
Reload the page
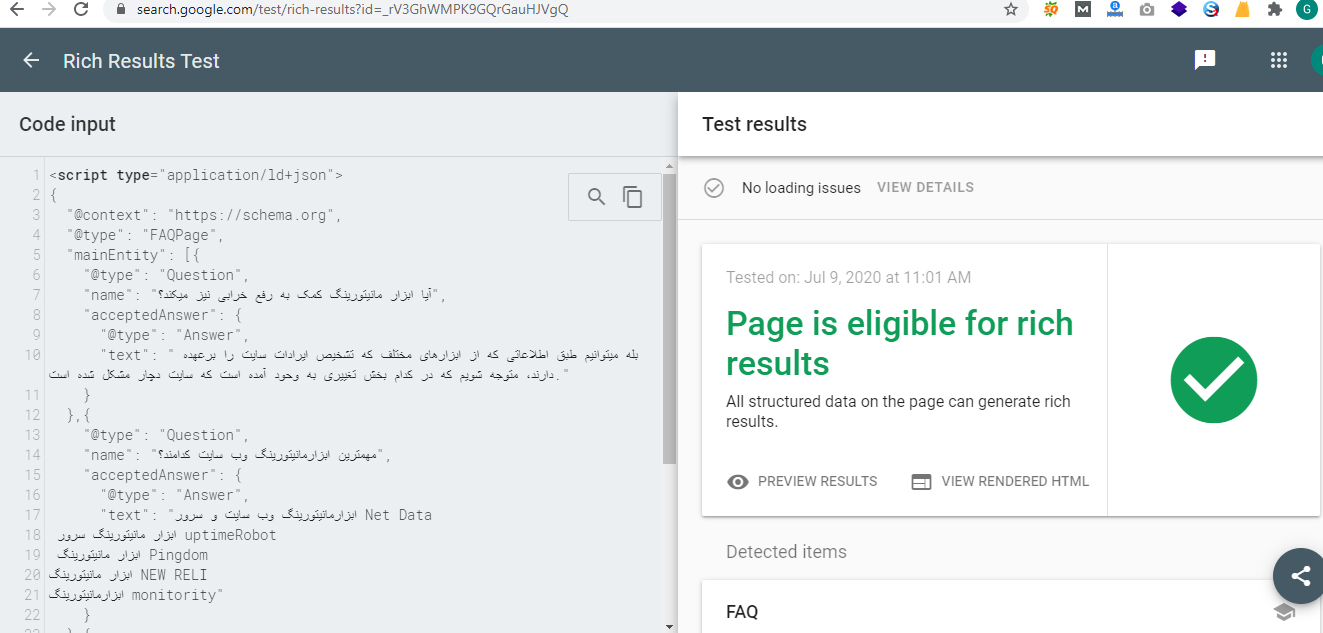pos(82,9)
